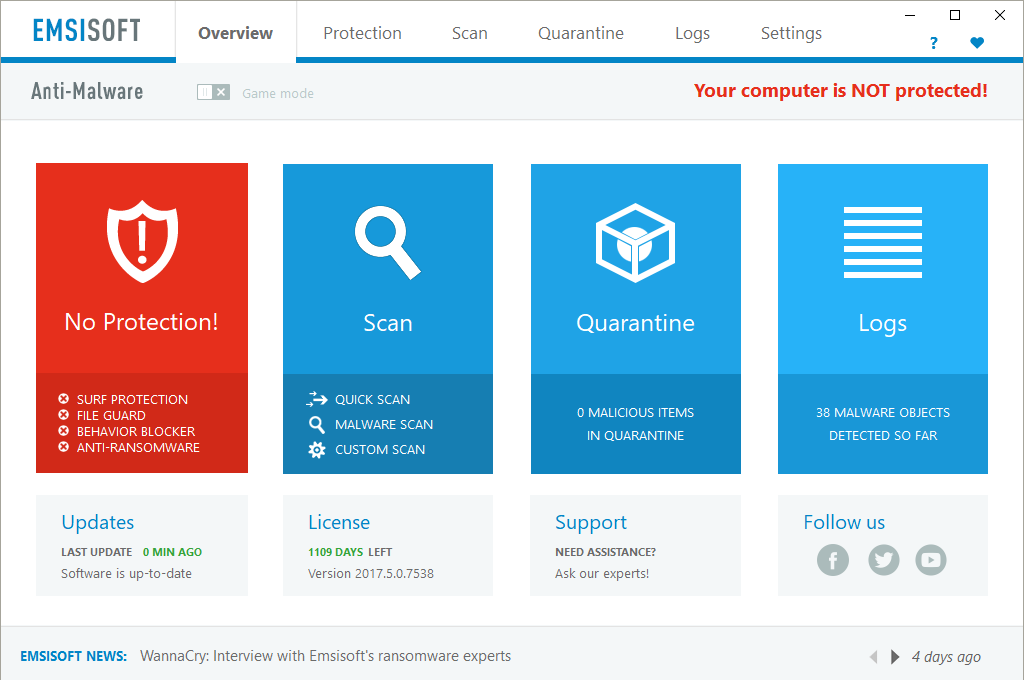Click the Logs lines icon

tap(882, 242)
